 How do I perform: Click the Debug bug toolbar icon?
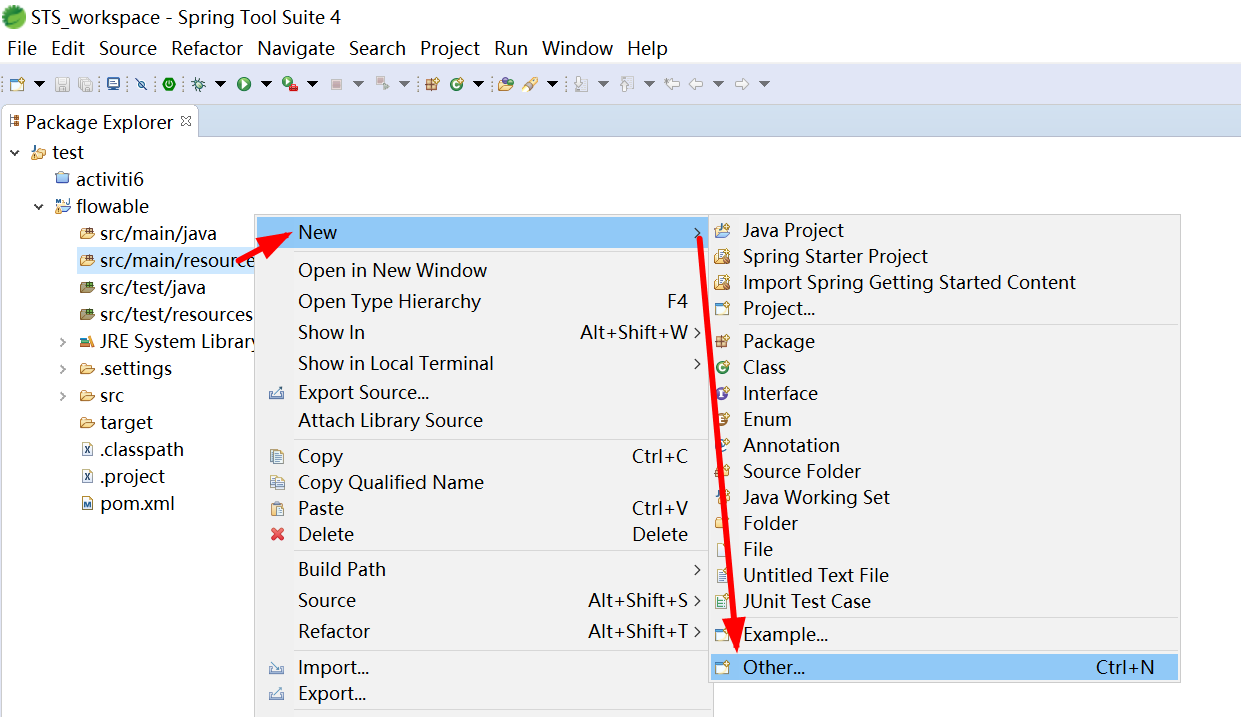[x=198, y=84]
